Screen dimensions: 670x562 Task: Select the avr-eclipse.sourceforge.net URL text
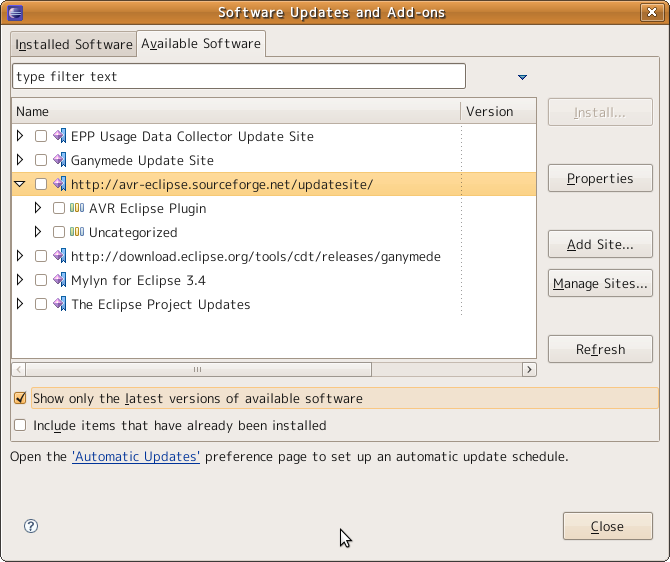pos(222,184)
